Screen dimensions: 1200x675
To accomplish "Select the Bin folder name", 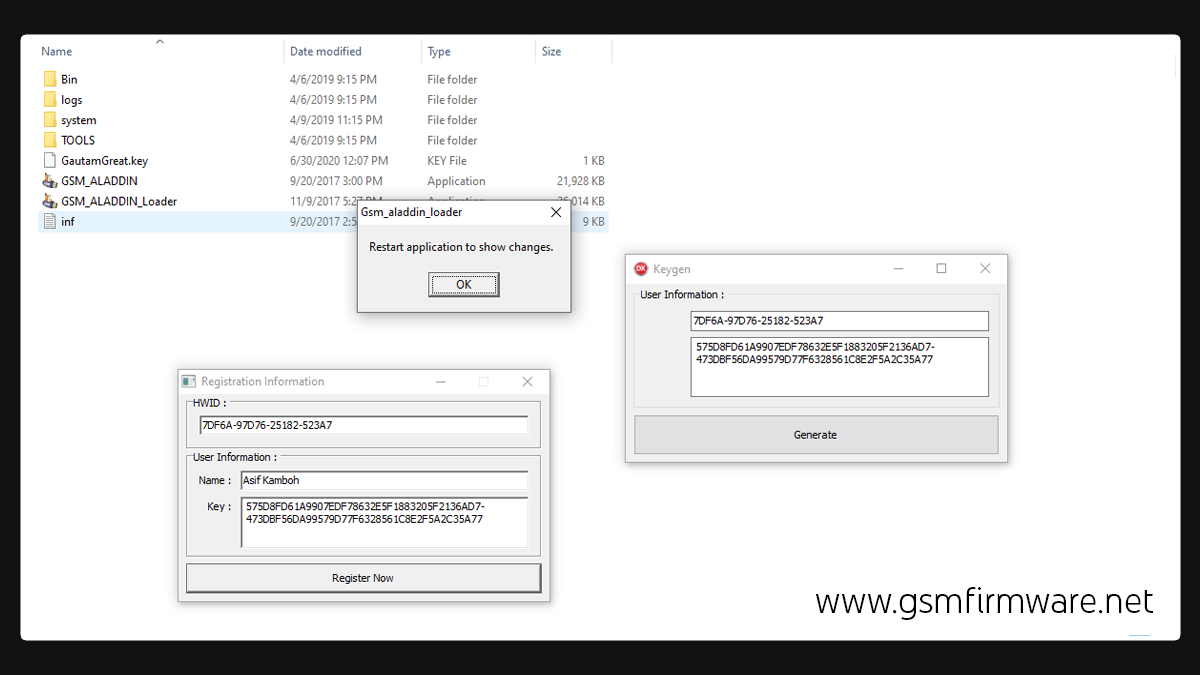I will tap(69, 79).
